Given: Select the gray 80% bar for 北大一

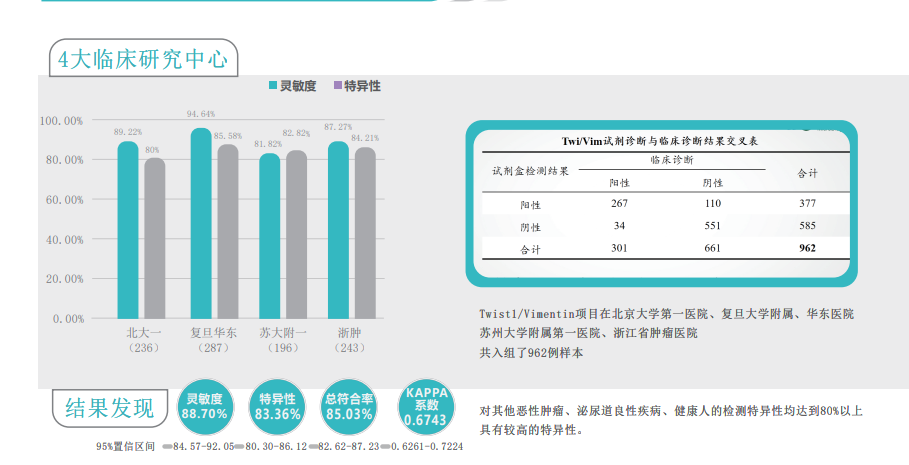Looking at the screenshot, I should 154,238.
